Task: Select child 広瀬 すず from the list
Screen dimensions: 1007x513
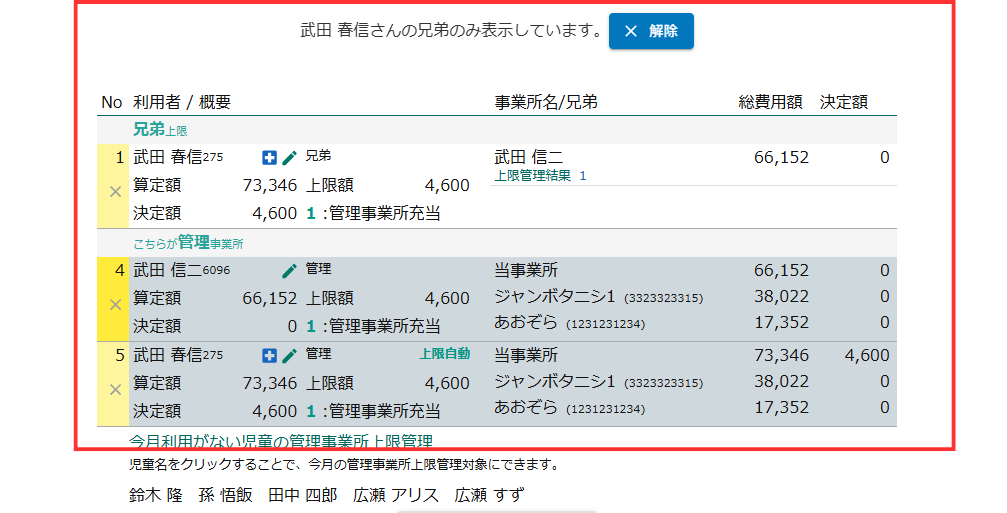Action: (x=489, y=496)
